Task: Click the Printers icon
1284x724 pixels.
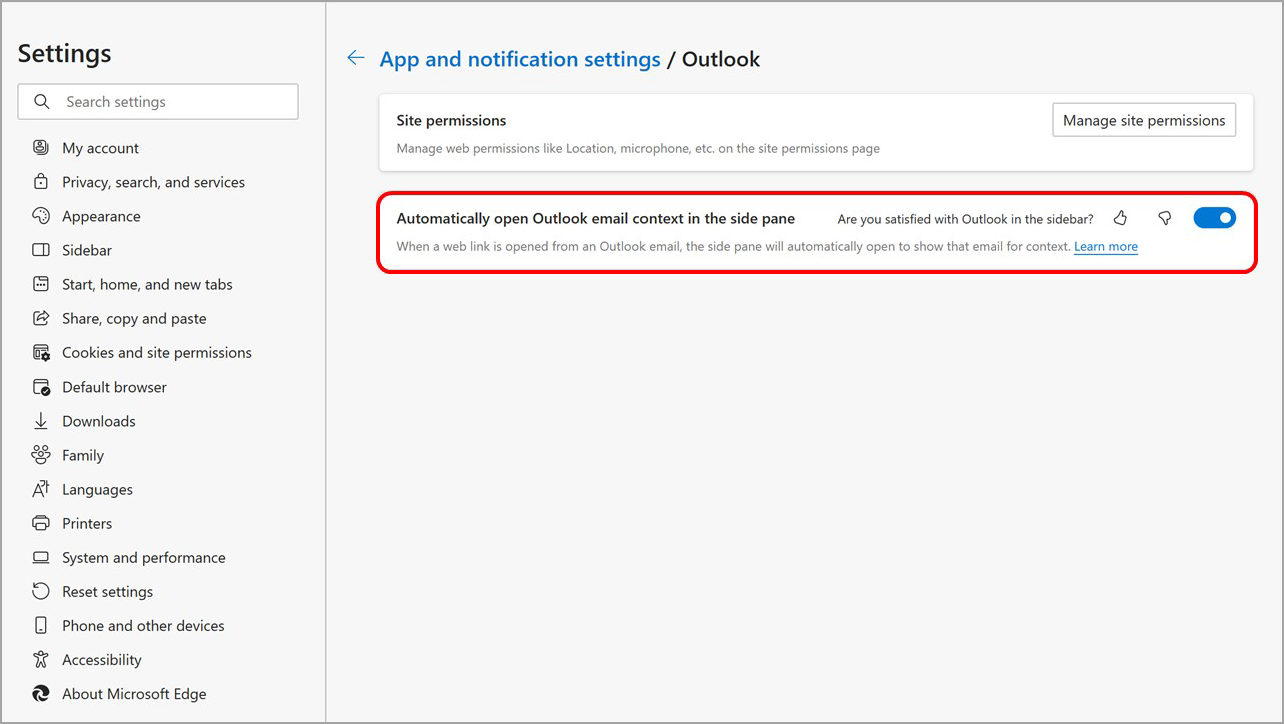Action: click(41, 523)
